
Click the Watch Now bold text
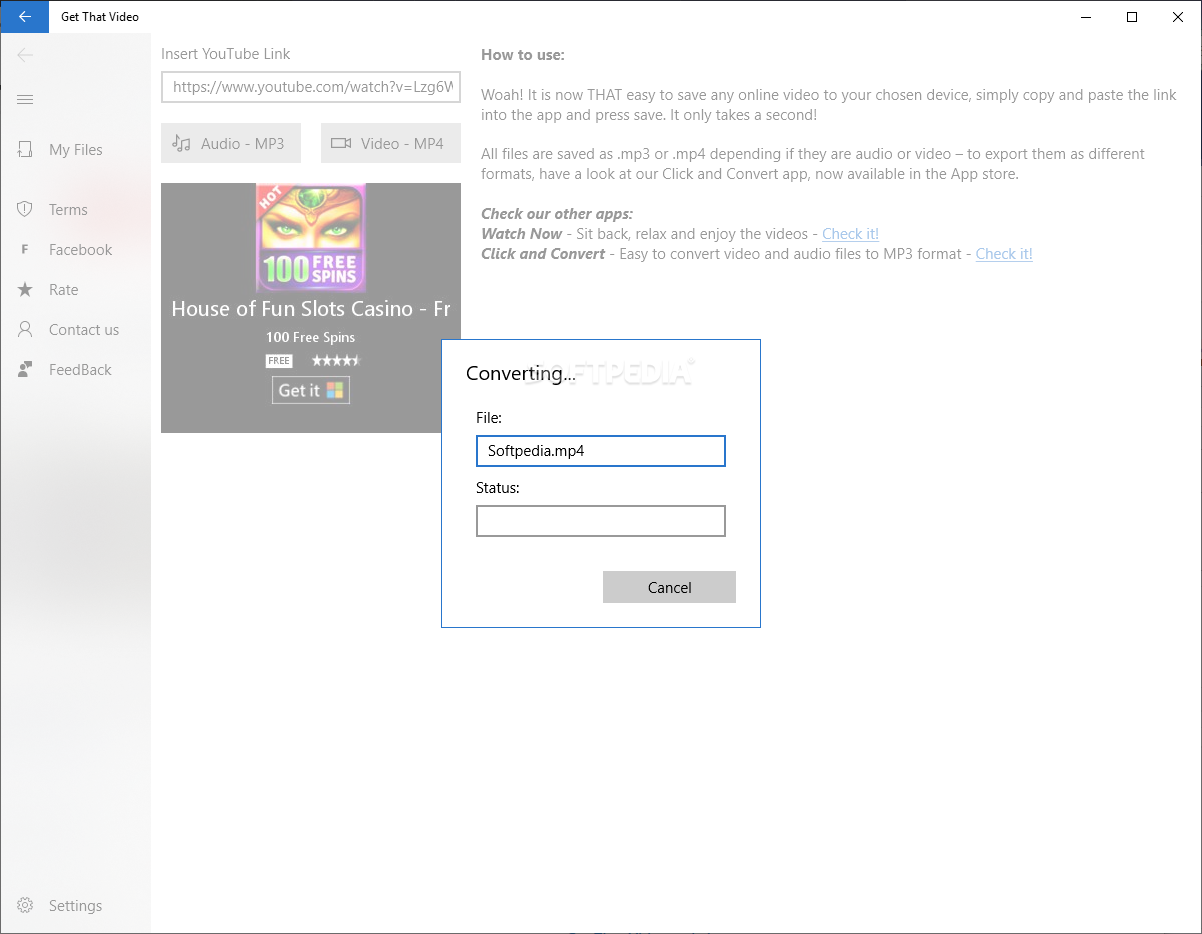pos(522,233)
